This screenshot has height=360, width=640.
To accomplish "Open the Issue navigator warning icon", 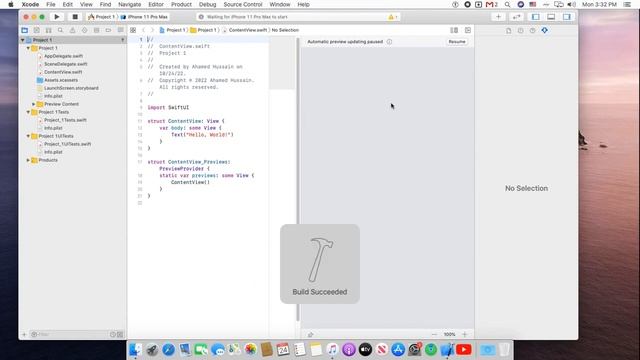I will point(72,30).
